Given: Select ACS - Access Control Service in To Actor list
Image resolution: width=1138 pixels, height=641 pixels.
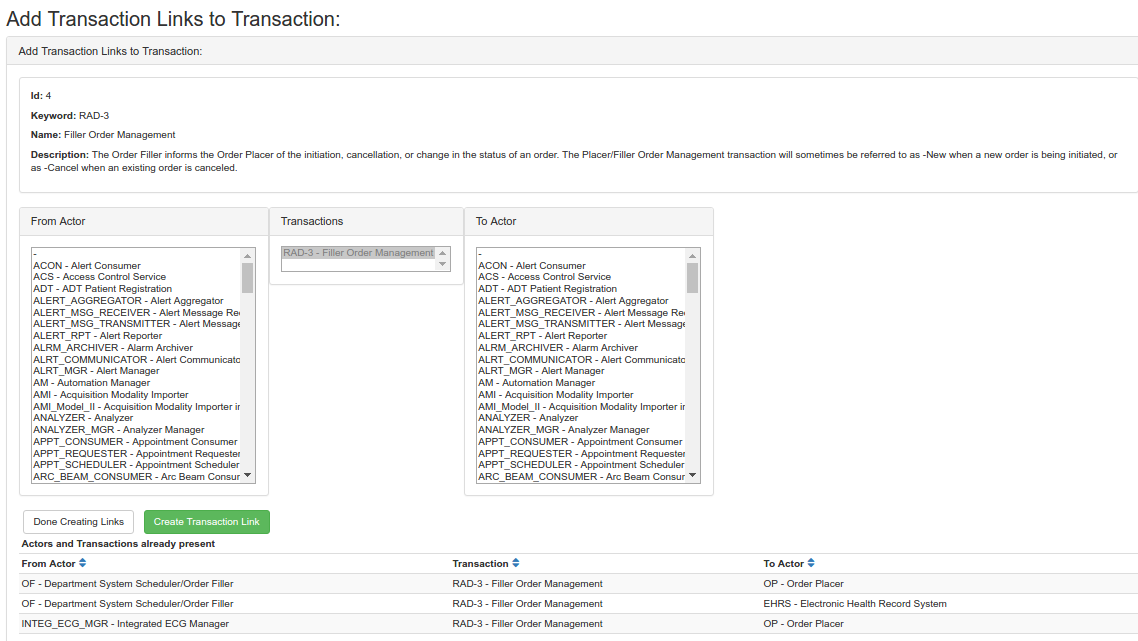Looking at the screenshot, I should (544, 277).
